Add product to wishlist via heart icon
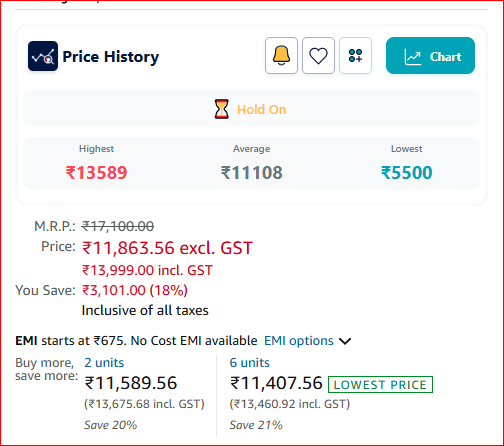The width and height of the screenshot is (504, 446). pos(318,56)
